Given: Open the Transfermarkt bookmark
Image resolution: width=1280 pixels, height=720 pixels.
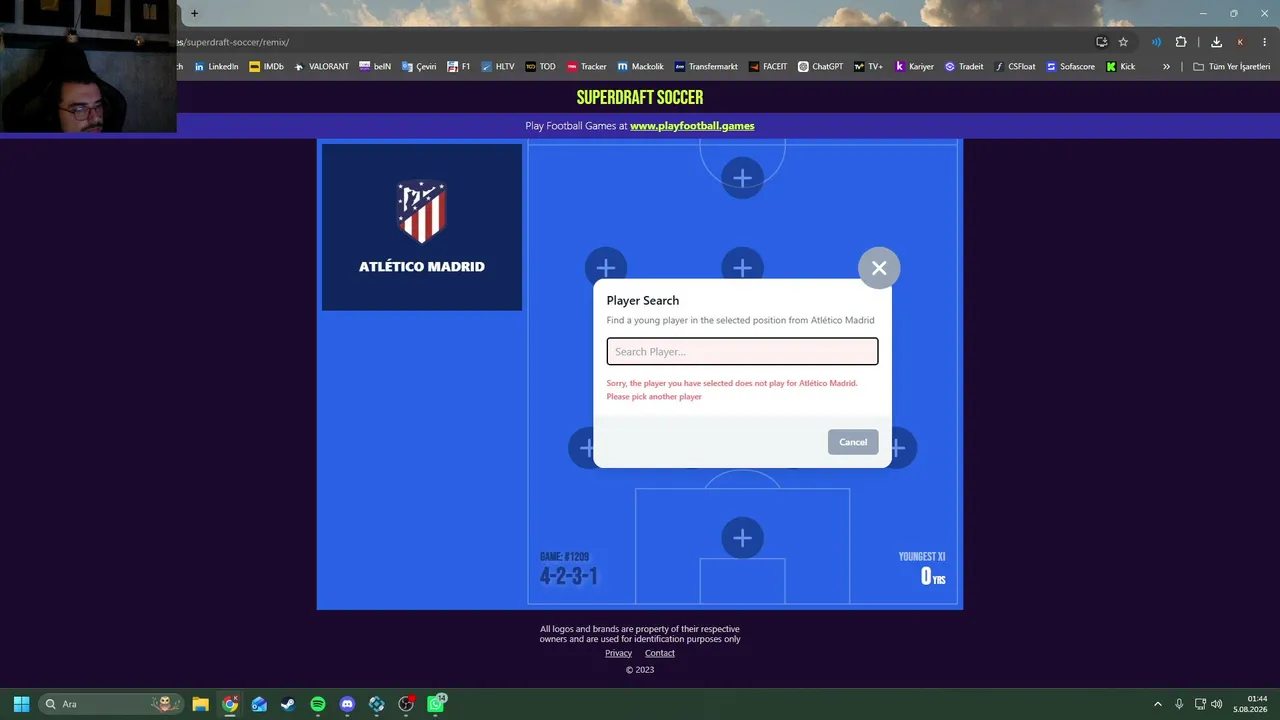Looking at the screenshot, I should point(706,67).
